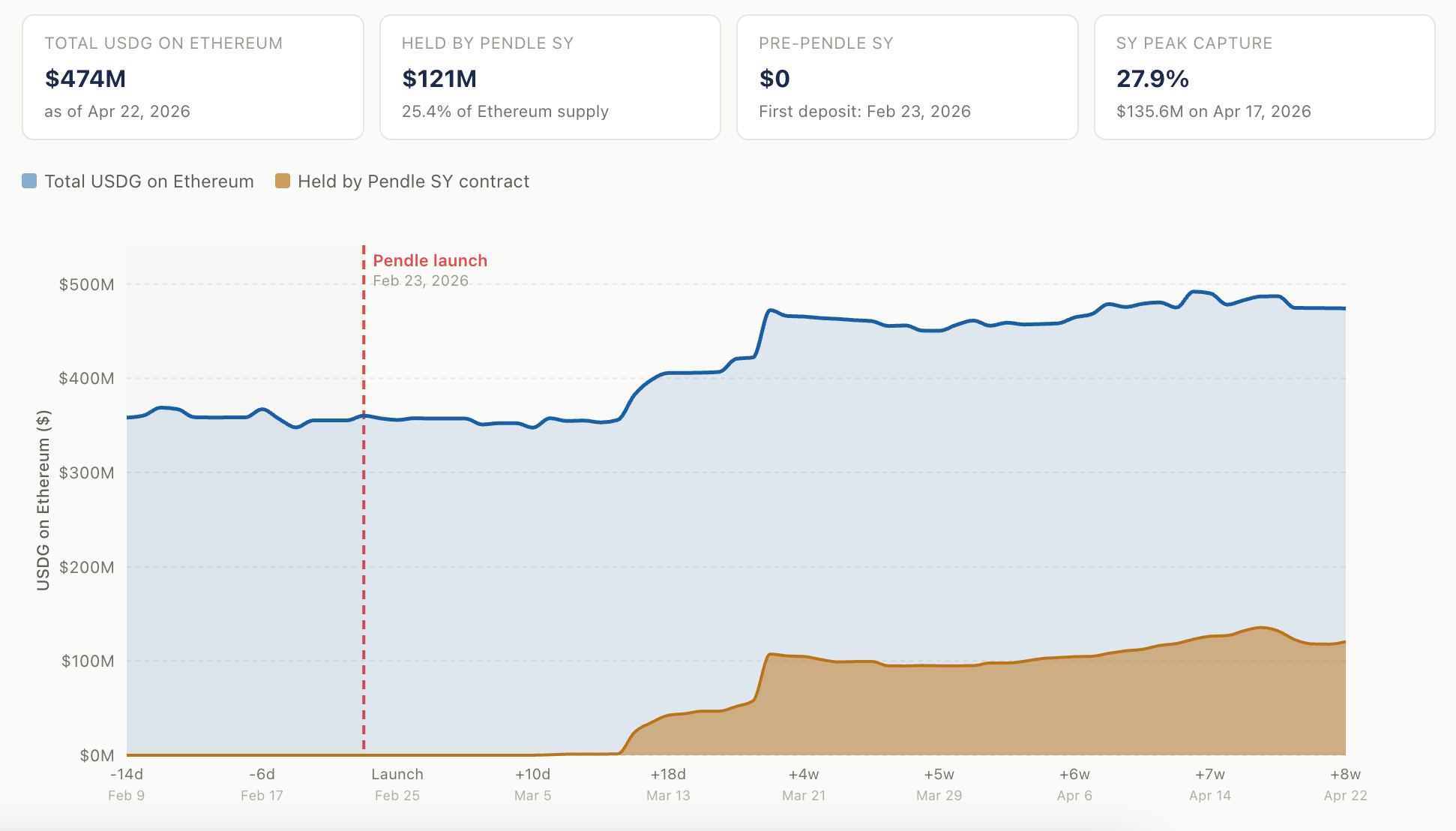Select the SY Peak Capture stat card
Viewport: 1456px width, 831px height.
(1265, 77)
